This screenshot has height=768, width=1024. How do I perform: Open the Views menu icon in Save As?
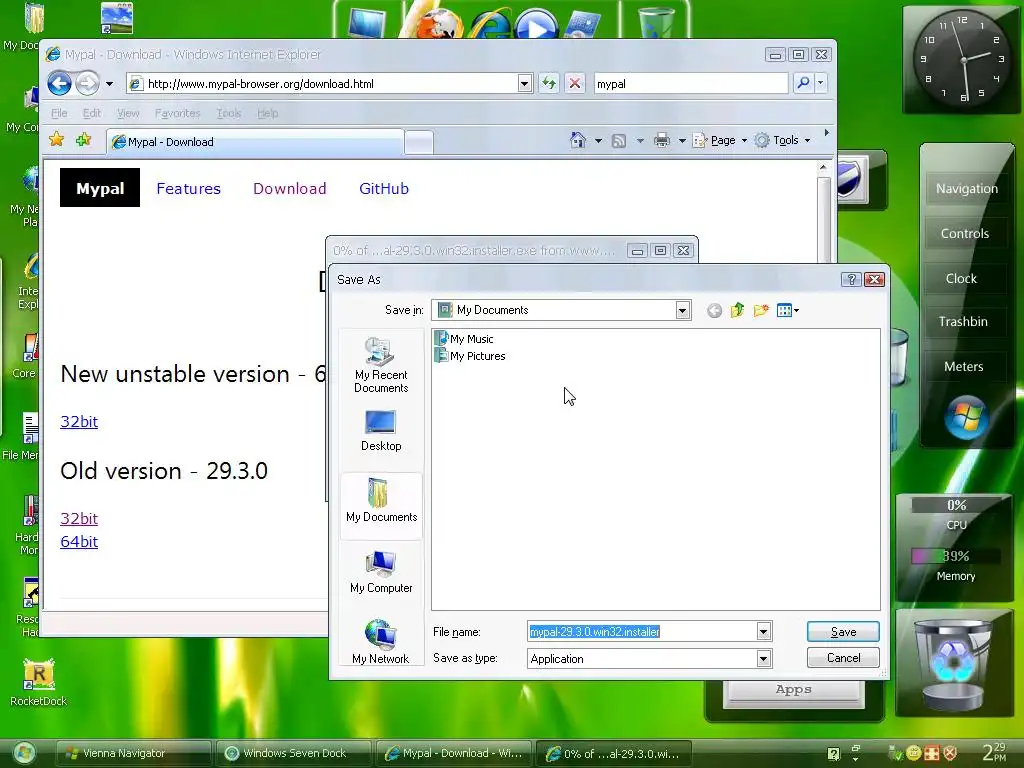pyautogui.click(x=788, y=310)
